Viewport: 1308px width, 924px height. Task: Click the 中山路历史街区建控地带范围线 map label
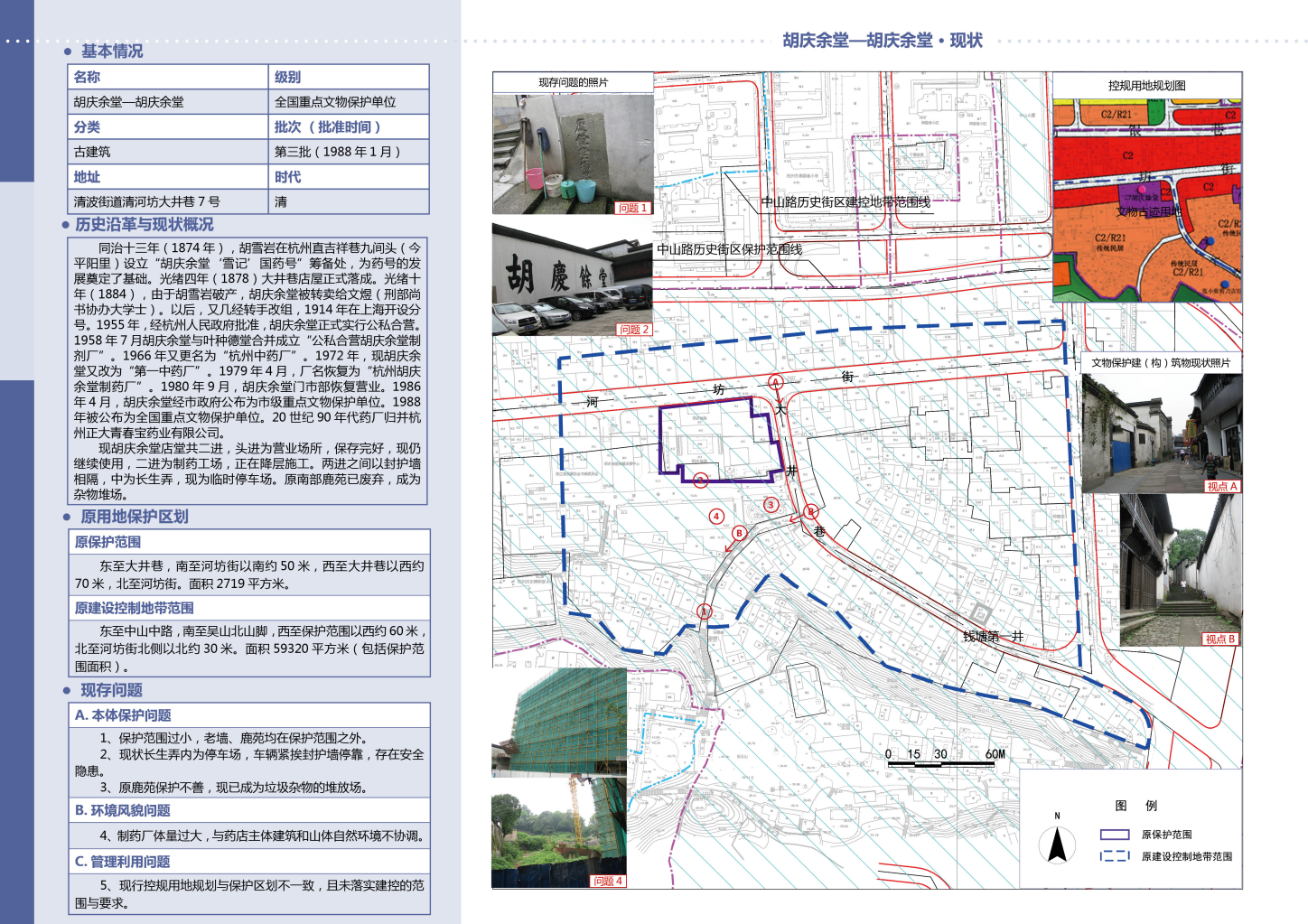tap(846, 202)
